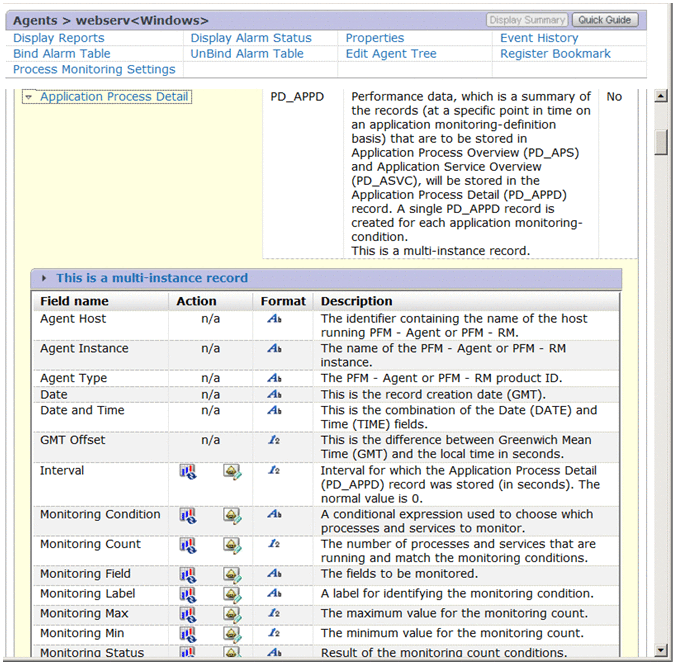The width and height of the screenshot is (676, 665).
Task: Select Process Monitoring Settings
Action: point(94,70)
